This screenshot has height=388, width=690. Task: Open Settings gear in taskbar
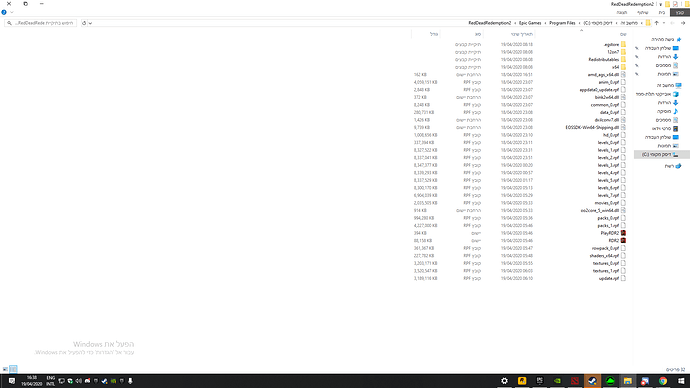pyautogui.click(x=504, y=381)
